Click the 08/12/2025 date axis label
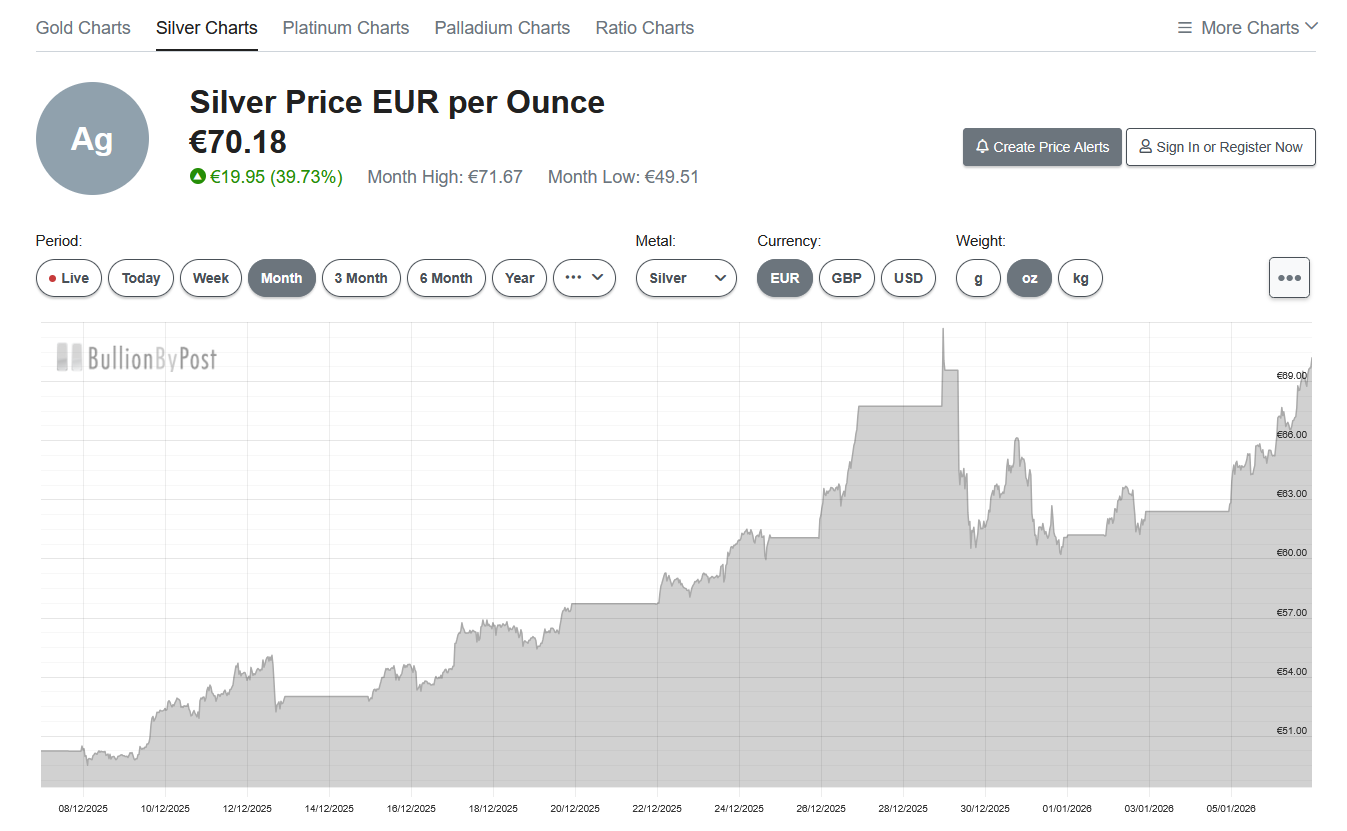Image resolution: width=1347 pixels, height=831 pixels. 83,808
